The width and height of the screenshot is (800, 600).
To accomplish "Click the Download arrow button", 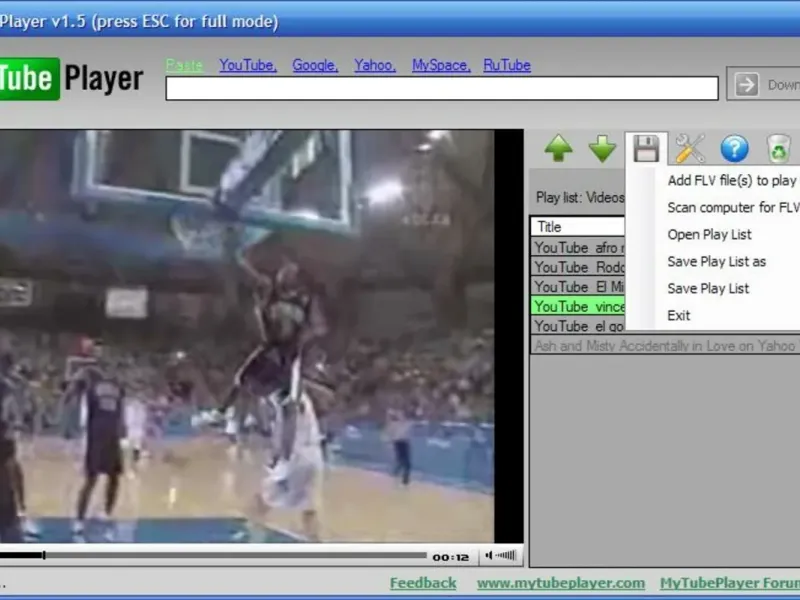I will pos(763,84).
